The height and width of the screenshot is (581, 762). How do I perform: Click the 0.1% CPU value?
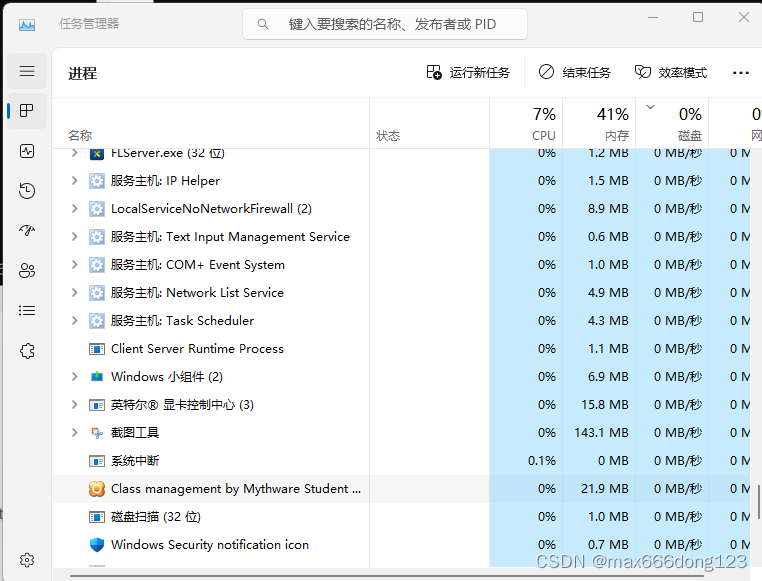[x=542, y=461]
